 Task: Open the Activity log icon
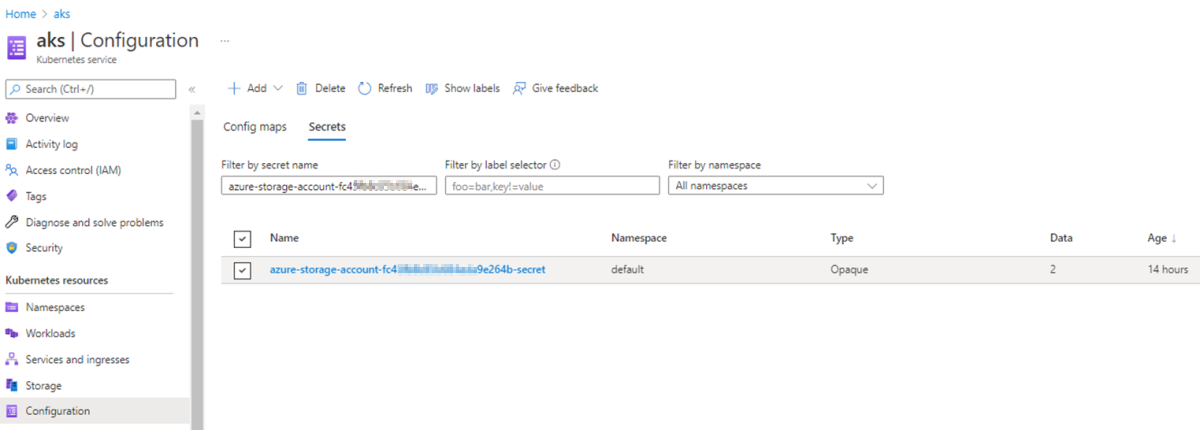[x=12, y=144]
